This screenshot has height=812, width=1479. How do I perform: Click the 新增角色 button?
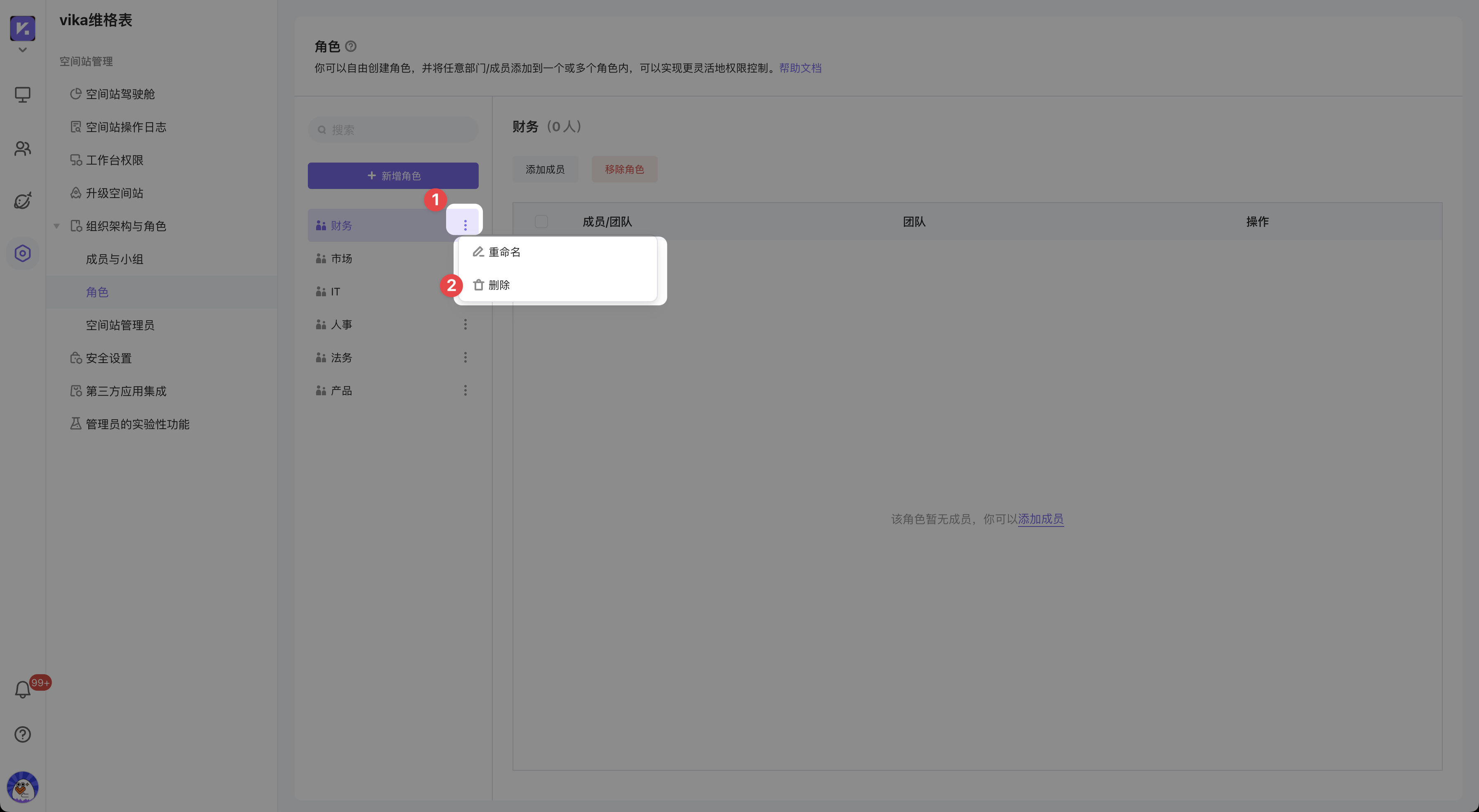pos(393,176)
